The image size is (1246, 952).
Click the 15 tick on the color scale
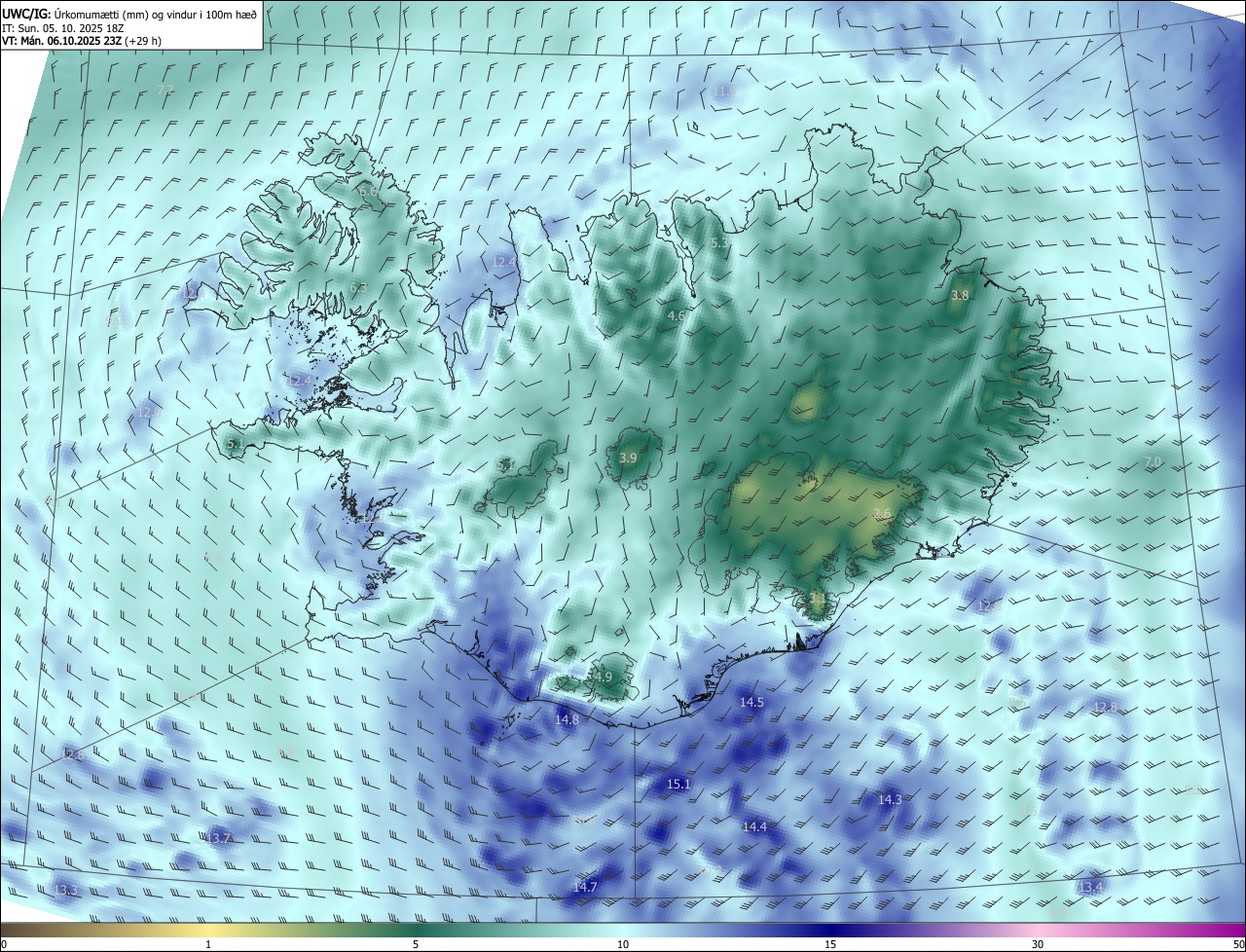tap(830, 944)
